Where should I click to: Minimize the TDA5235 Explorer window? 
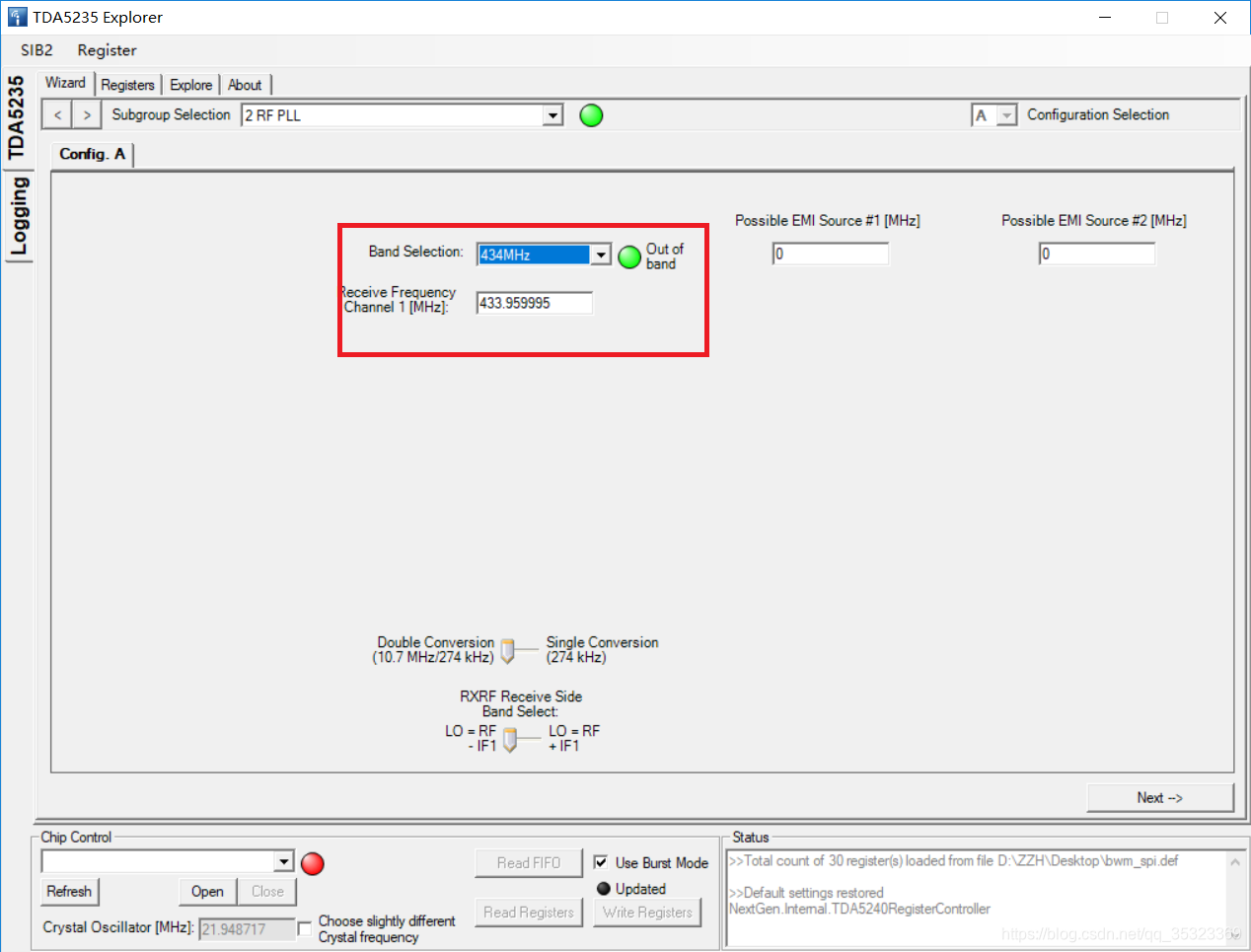click(x=1105, y=17)
